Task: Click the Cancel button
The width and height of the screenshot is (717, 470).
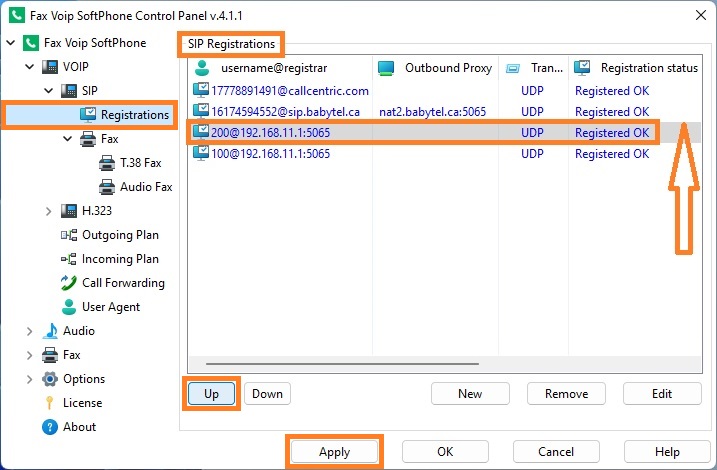Action: pos(556,452)
